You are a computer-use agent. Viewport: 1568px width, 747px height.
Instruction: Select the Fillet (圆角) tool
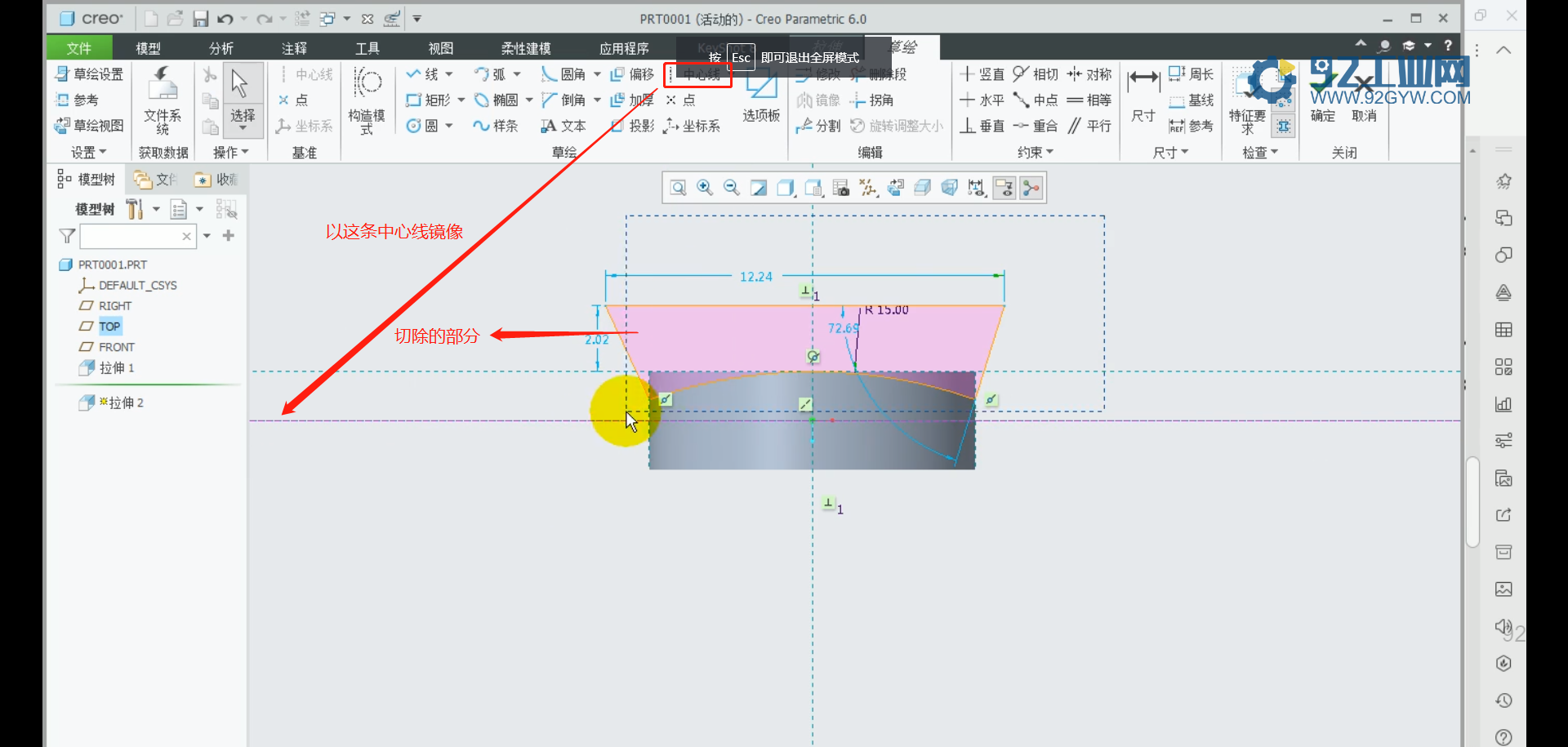coord(563,74)
